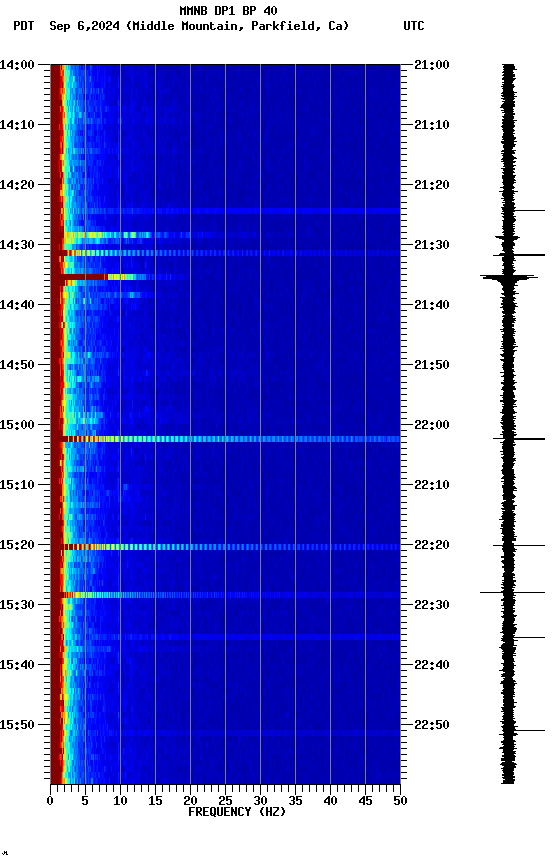Click the 30 Hz frequency axis label
The image size is (552, 864).
tap(260, 801)
